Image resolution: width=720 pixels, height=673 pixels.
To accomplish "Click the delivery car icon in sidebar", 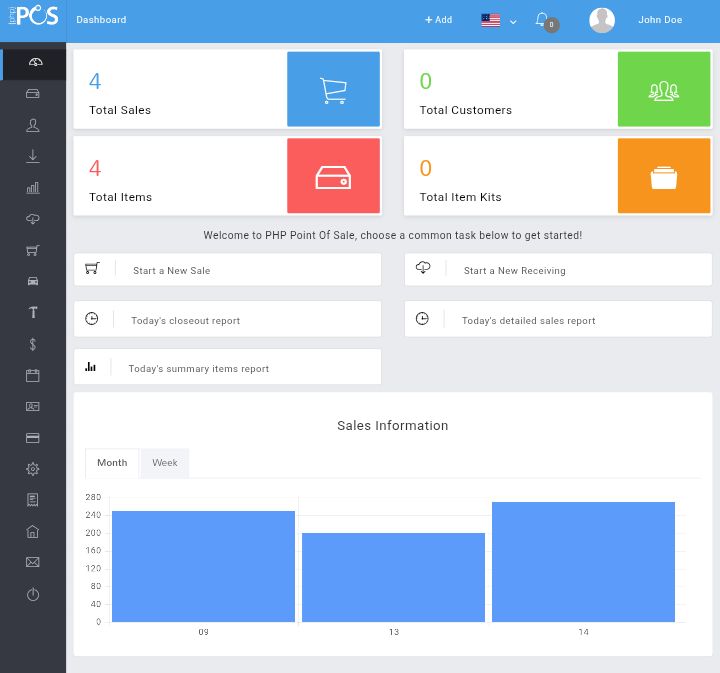I will click(x=33, y=281).
